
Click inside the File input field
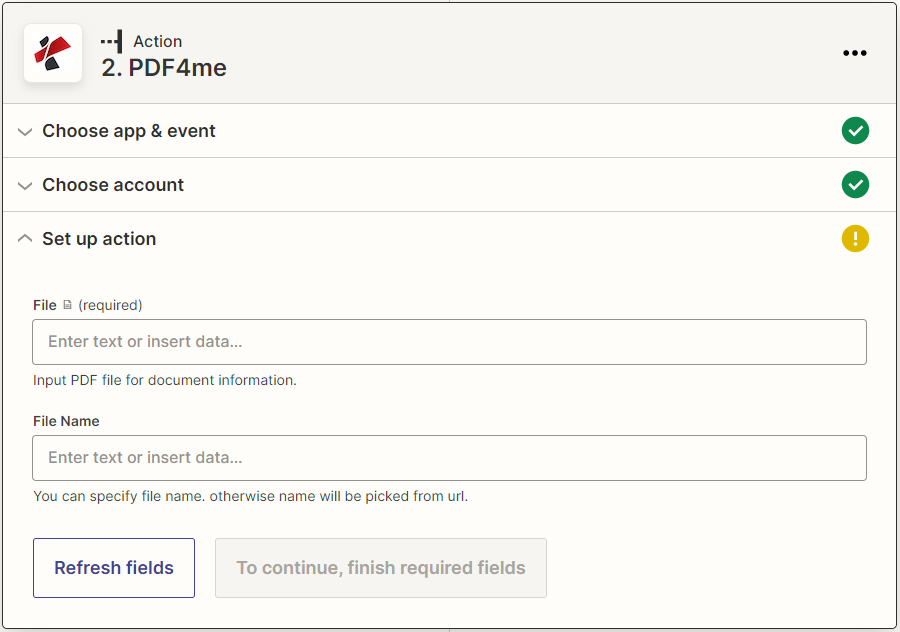coord(450,342)
